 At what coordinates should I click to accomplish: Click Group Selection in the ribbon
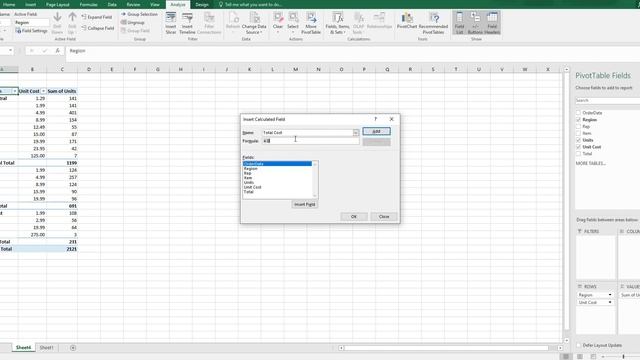coord(139,14)
